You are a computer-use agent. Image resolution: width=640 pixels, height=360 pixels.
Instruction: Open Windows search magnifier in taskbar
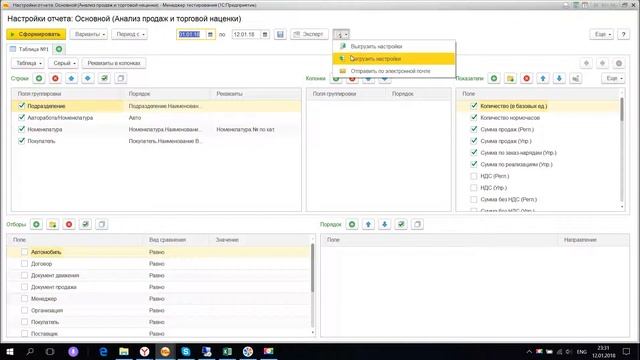click(30, 351)
